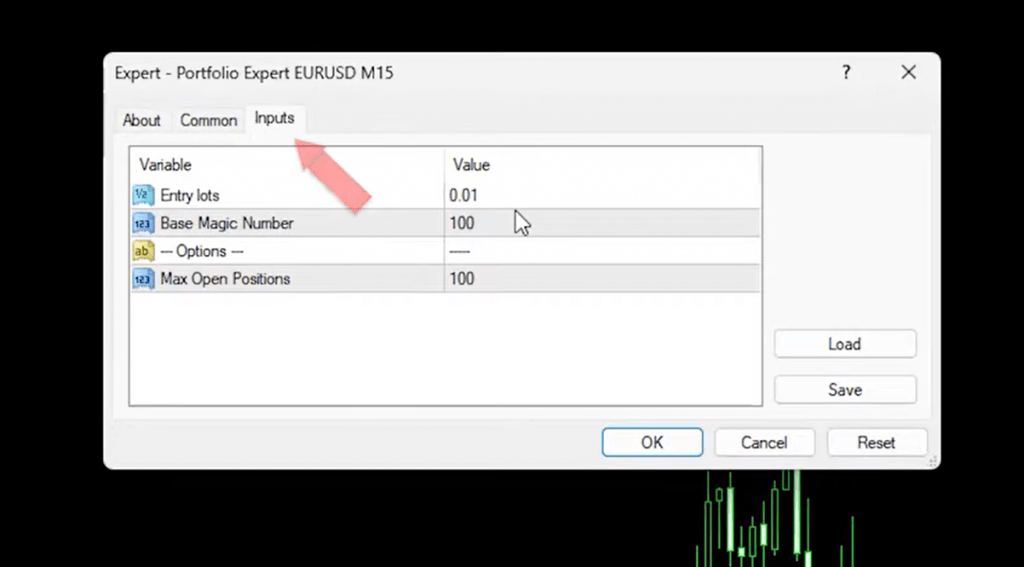Viewport: 1024px width, 567px height.
Task: Click the Max Open Positions integer icon
Action: point(142,279)
